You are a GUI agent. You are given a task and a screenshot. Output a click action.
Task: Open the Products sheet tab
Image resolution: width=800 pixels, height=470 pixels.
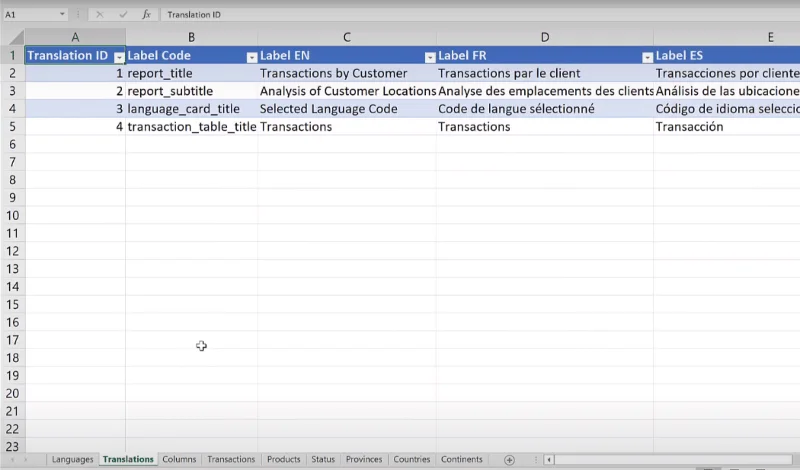click(x=284, y=459)
